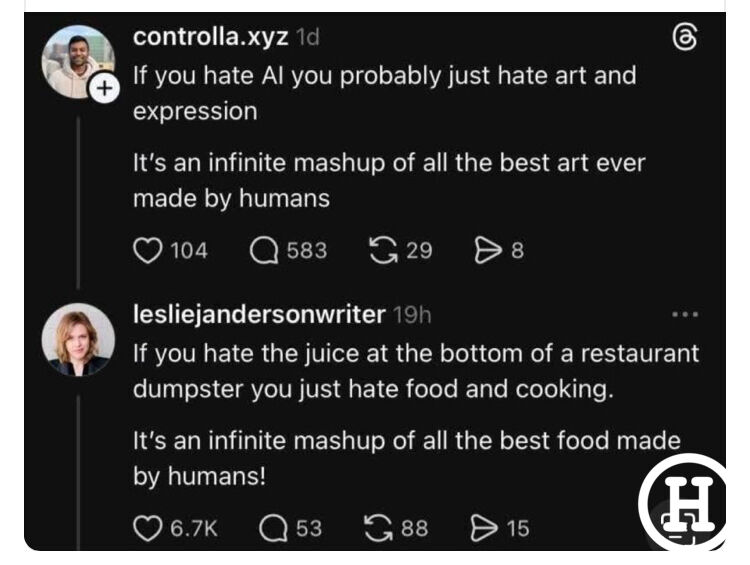This screenshot has height=565, width=750.
Task: Open three-dot menu on lesliejandersonwriter's reply
Action: 684,314
